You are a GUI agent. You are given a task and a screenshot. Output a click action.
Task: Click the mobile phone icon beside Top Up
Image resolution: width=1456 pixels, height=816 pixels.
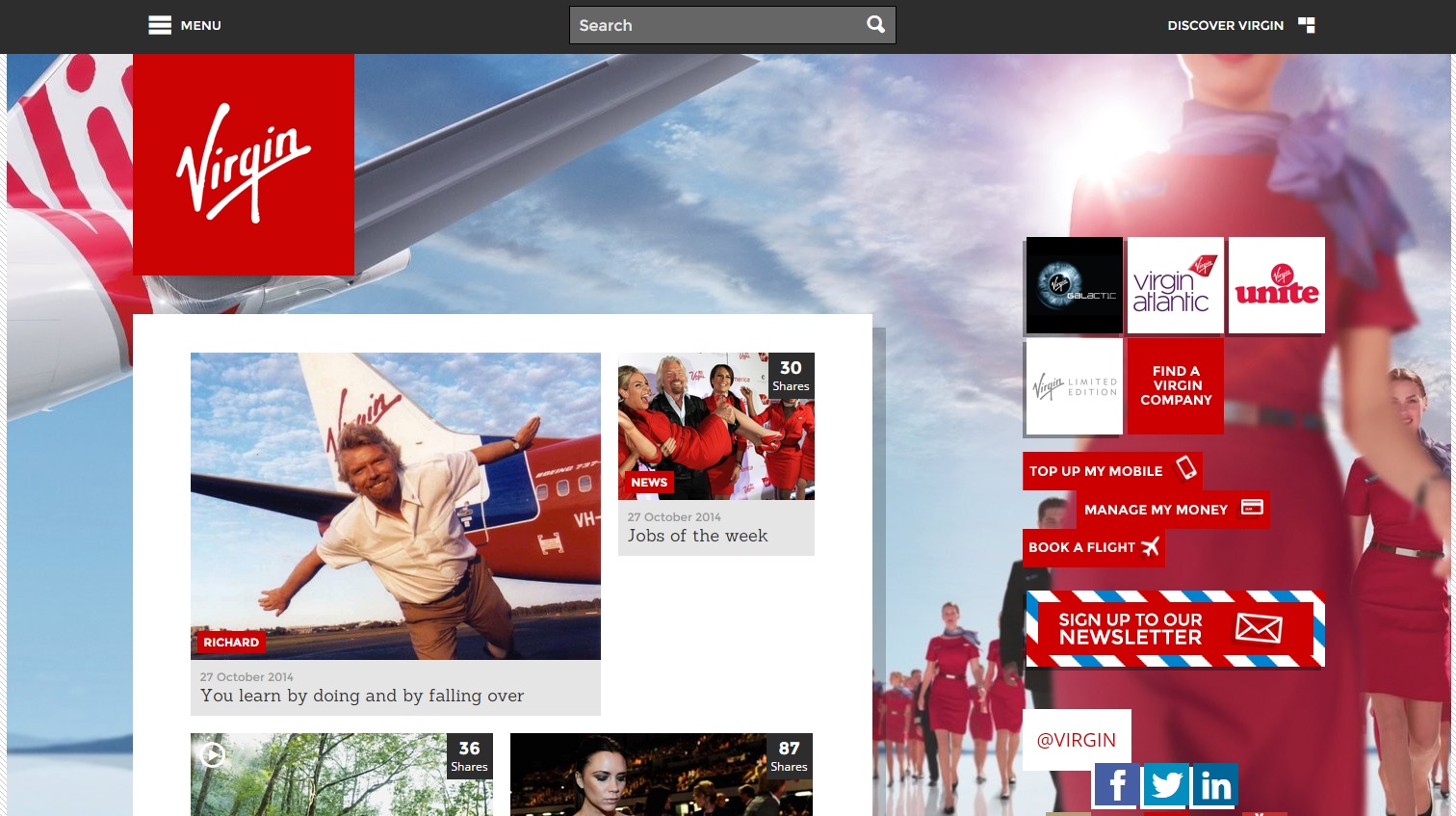point(1186,468)
